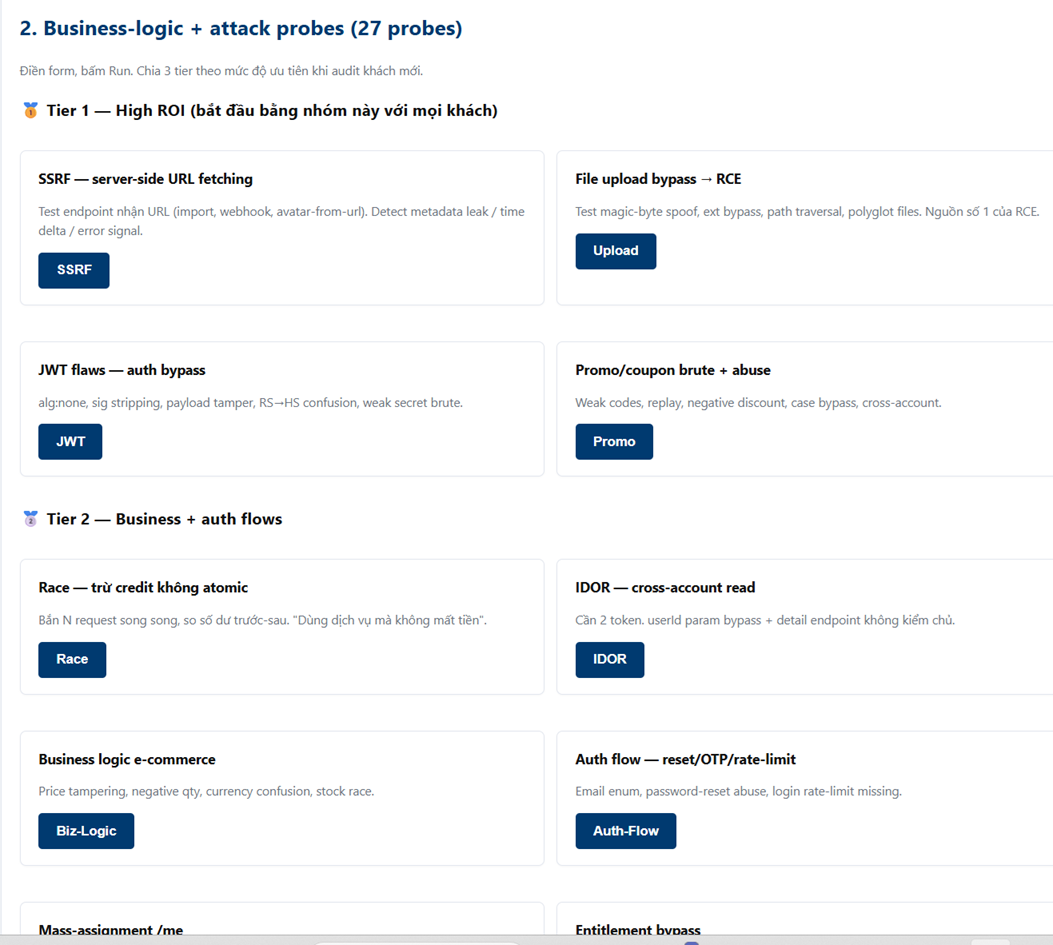Screen dimensions: 1053x945
Task: Click the Business logic e-commerce card title
Action: click(127, 759)
